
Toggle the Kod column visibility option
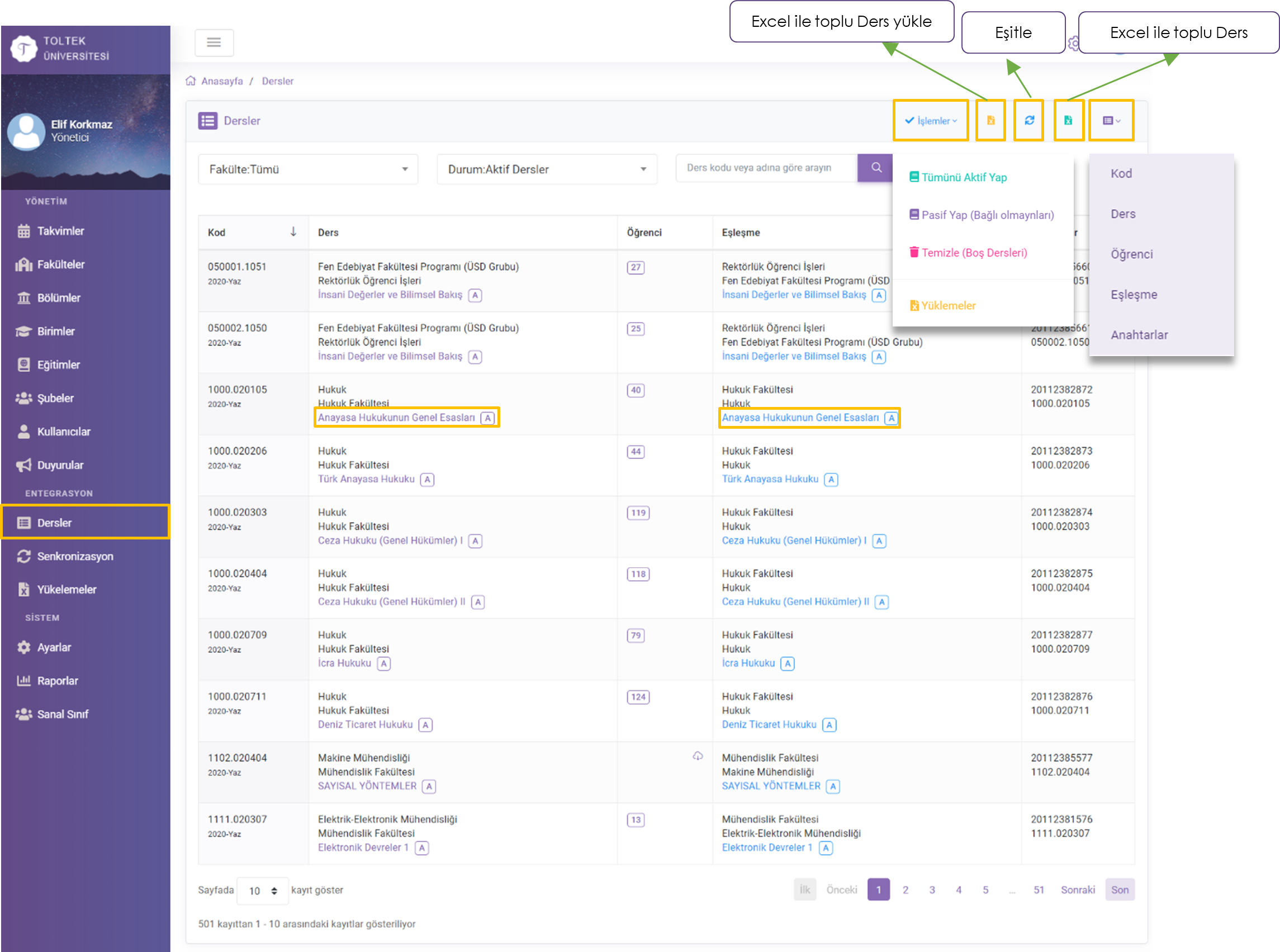(x=1121, y=173)
